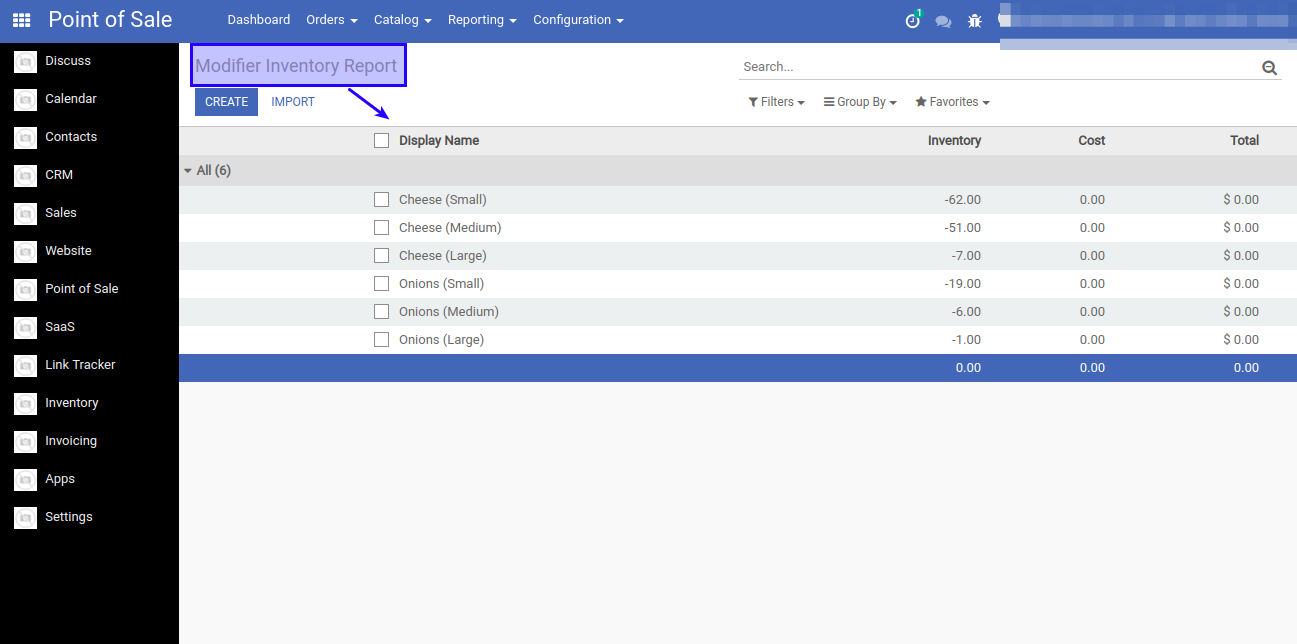Click the Apps icon in sidebar
The height and width of the screenshot is (644, 1297).
click(25, 479)
